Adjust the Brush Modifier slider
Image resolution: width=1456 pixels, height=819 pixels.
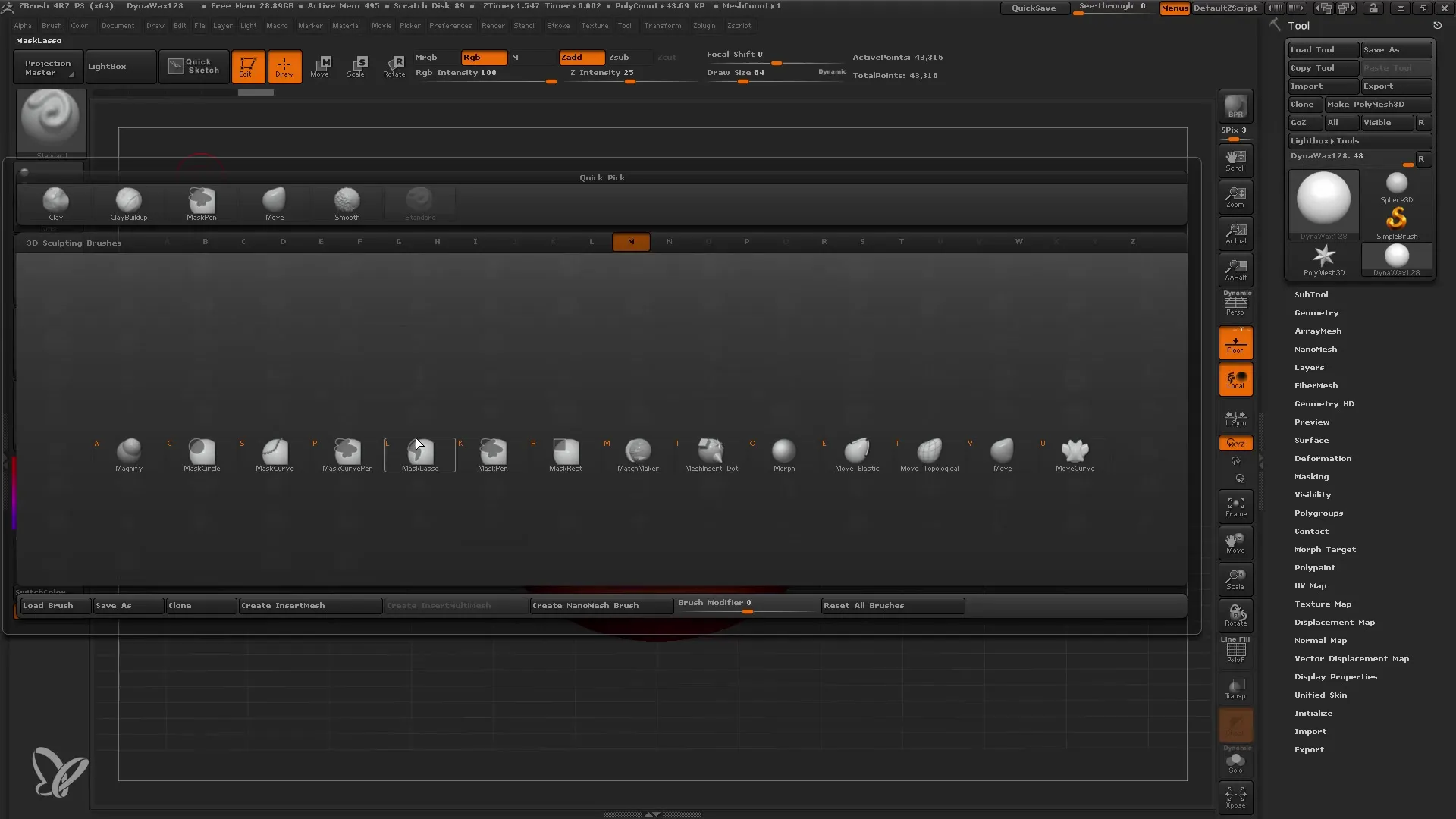tap(747, 606)
